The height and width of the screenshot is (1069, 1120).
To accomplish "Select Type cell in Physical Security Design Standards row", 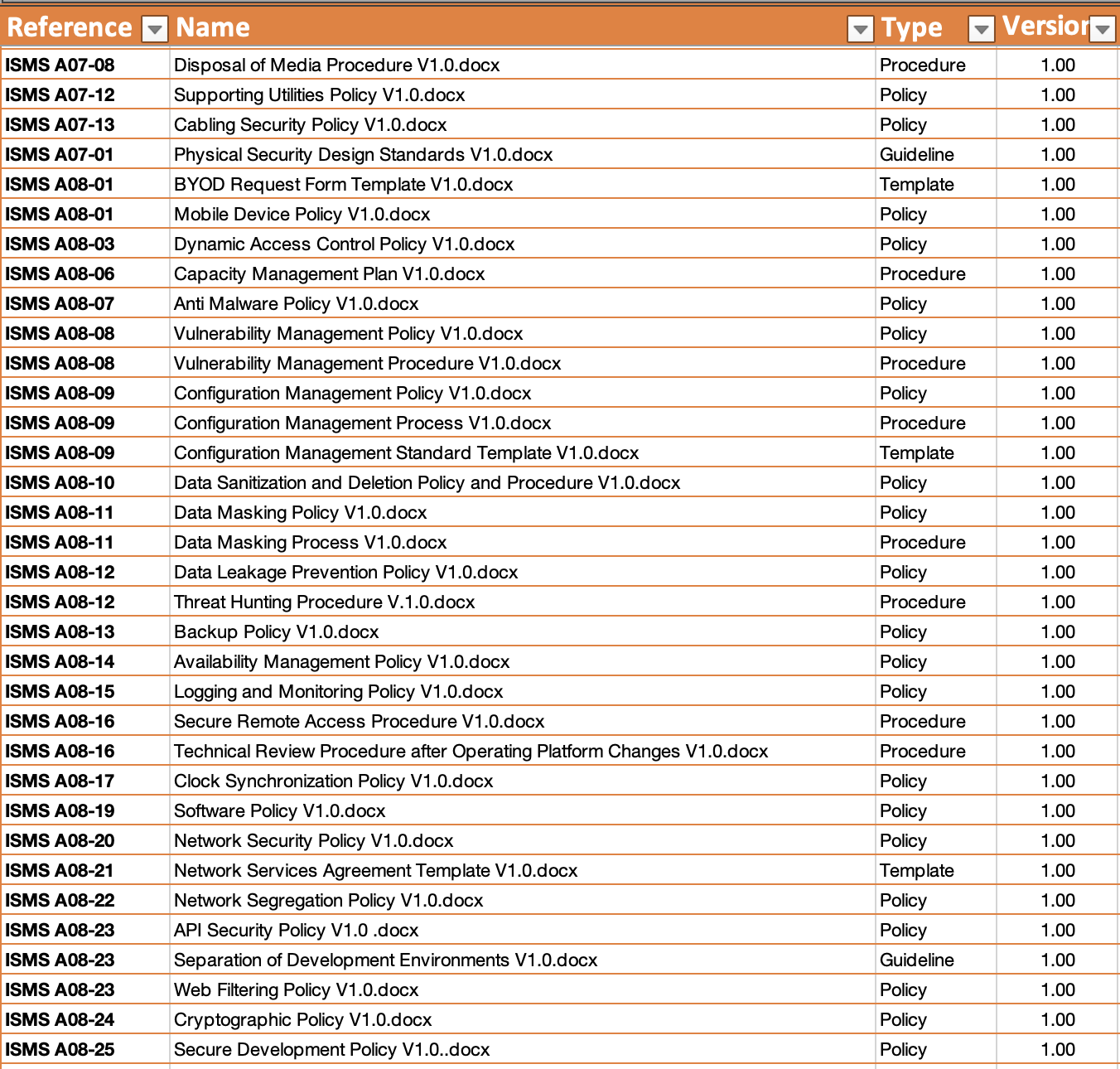I will pos(936,154).
